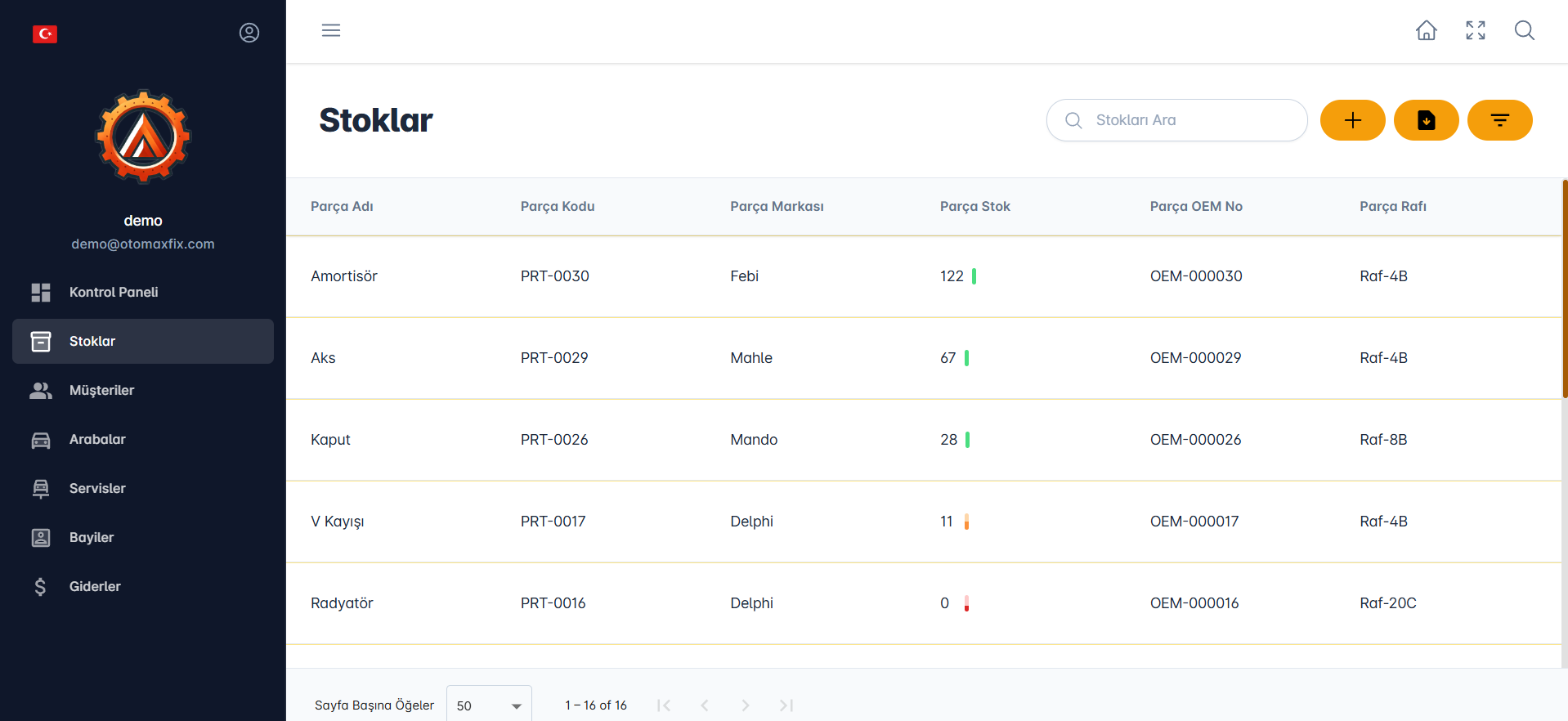
Task: Sort by Parça Markası column header
Action: coord(777,207)
